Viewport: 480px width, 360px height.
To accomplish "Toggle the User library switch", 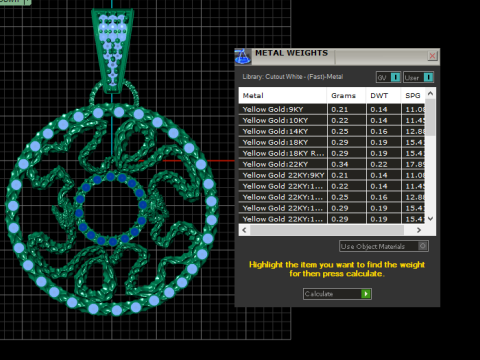I will pos(418,77).
